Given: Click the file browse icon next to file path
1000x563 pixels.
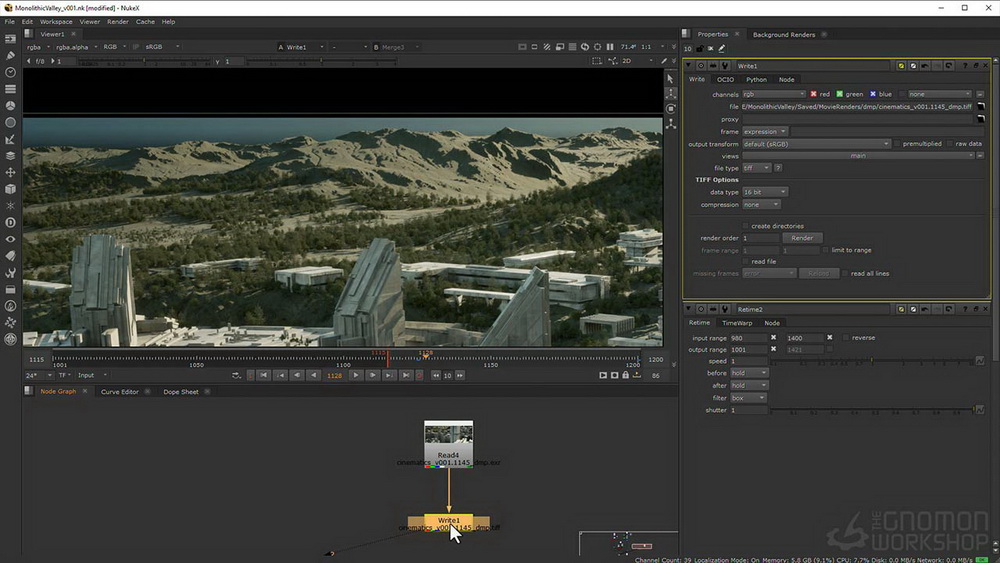Looking at the screenshot, I should tap(980, 106).
